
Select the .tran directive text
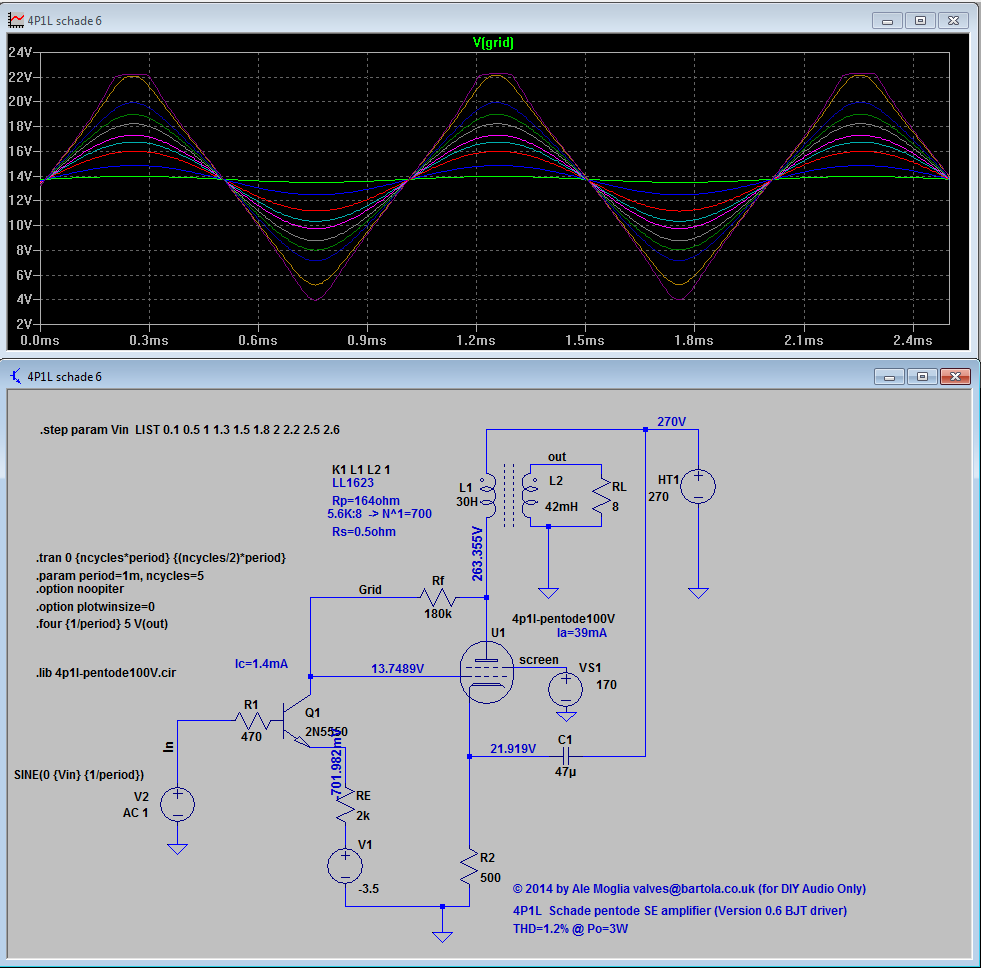[x=161, y=558]
